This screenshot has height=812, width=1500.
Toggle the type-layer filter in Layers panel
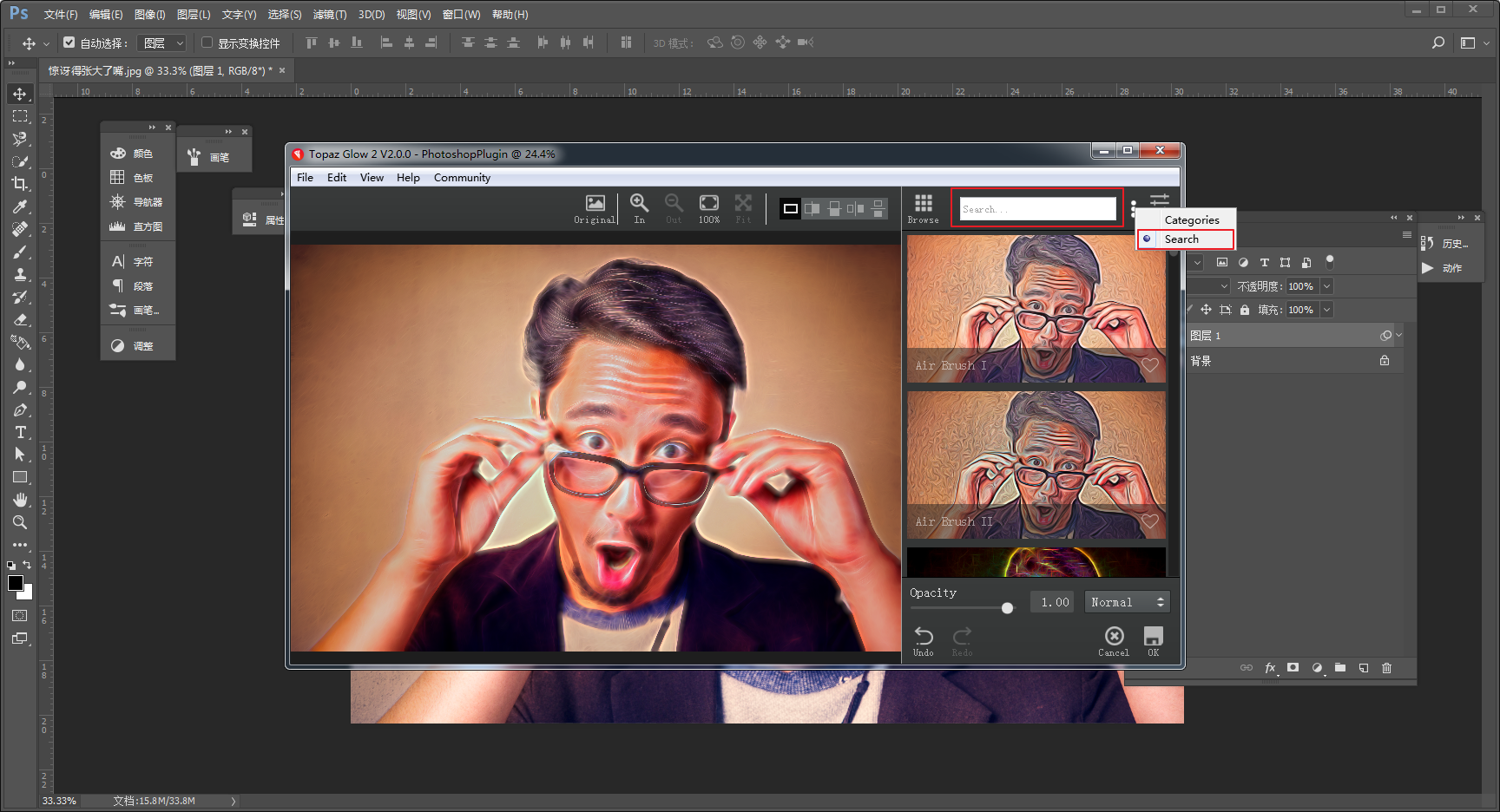click(x=1264, y=262)
